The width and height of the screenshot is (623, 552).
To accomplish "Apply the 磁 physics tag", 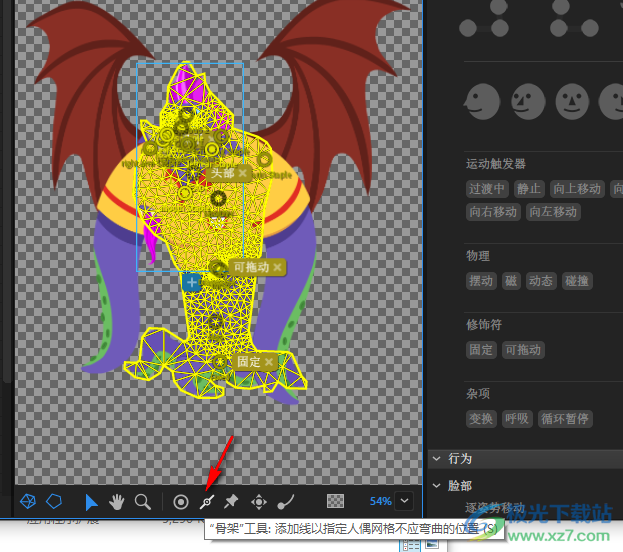I will coord(511,281).
